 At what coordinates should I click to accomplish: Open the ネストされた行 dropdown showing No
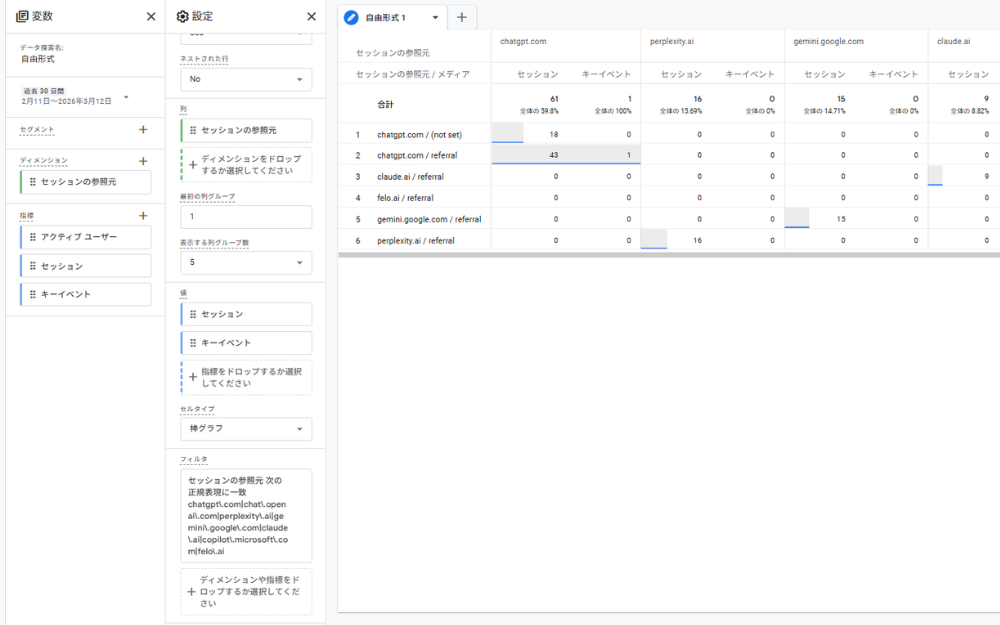point(246,79)
